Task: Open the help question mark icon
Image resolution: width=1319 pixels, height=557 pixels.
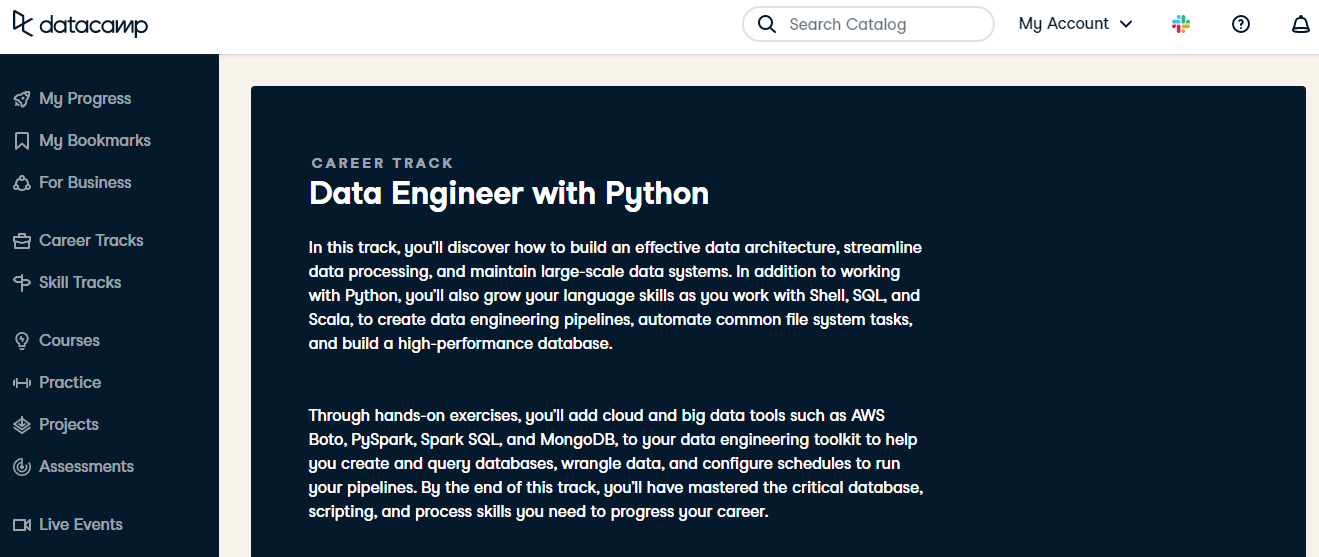Action: coord(1241,24)
